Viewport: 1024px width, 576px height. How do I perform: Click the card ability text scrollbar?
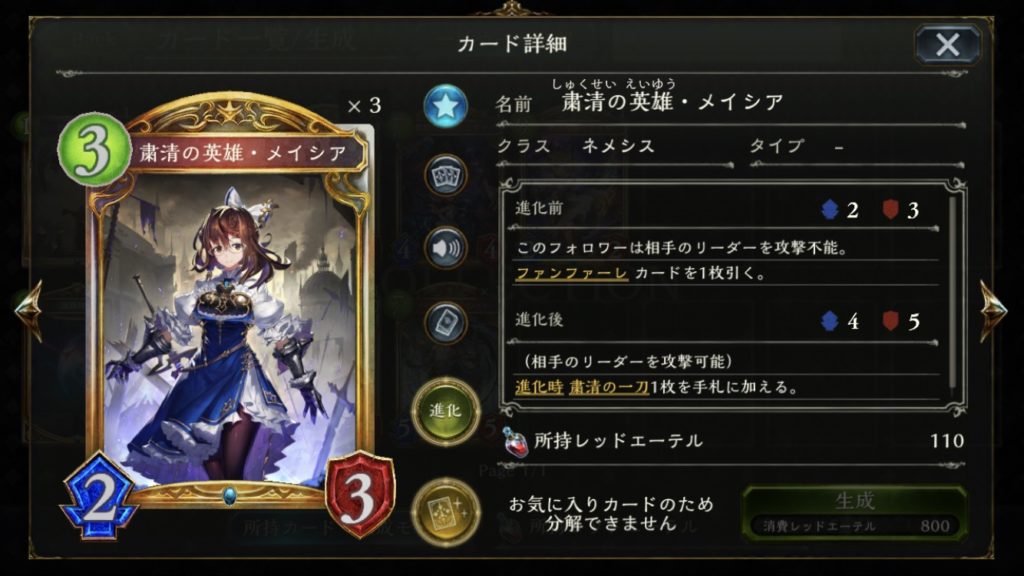tap(953, 292)
